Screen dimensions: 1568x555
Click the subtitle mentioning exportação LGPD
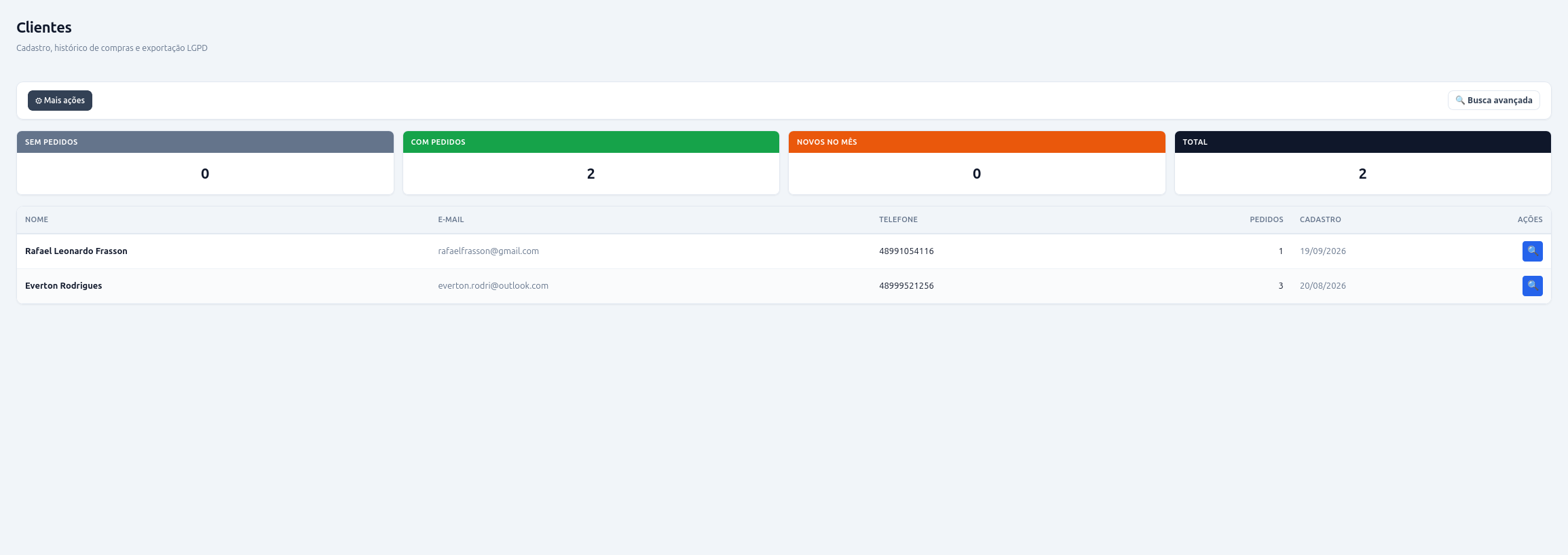[x=112, y=48]
